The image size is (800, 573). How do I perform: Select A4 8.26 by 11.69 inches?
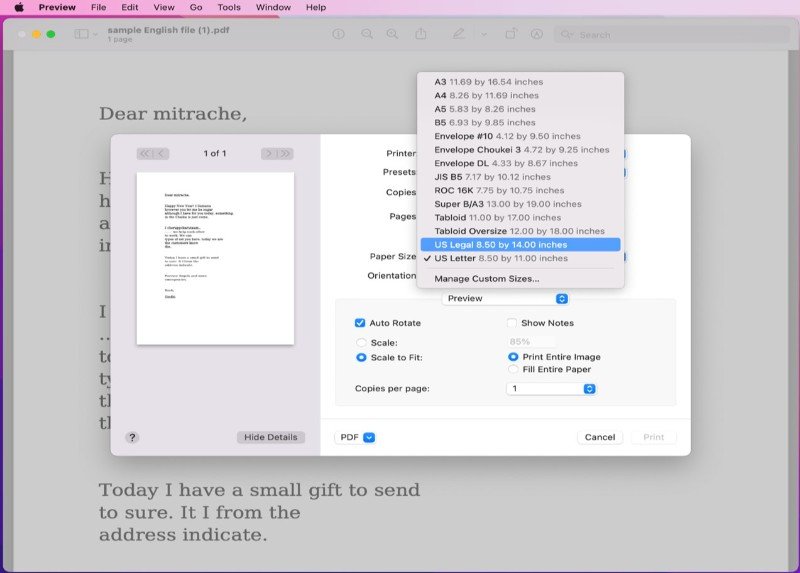520,95
